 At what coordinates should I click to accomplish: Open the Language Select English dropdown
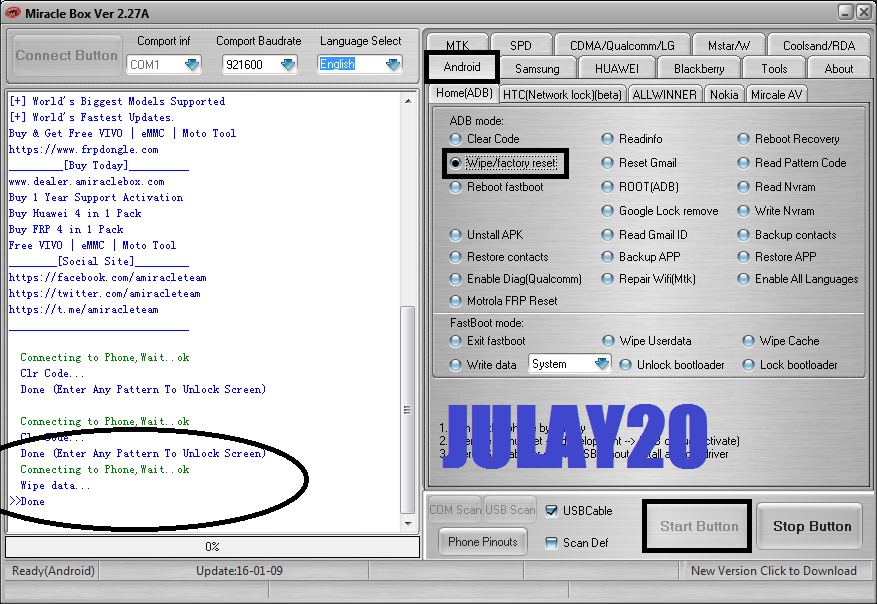(393, 65)
